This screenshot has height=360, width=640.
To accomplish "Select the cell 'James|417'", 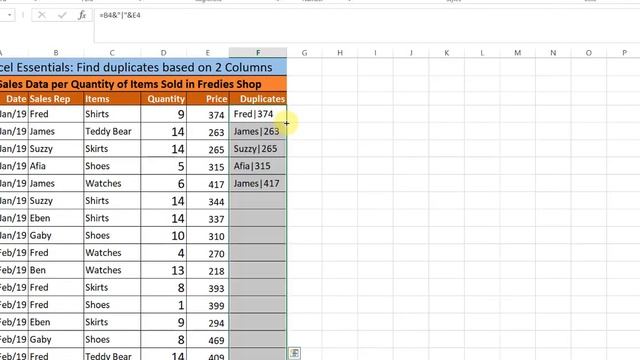I will [x=258, y=184].
